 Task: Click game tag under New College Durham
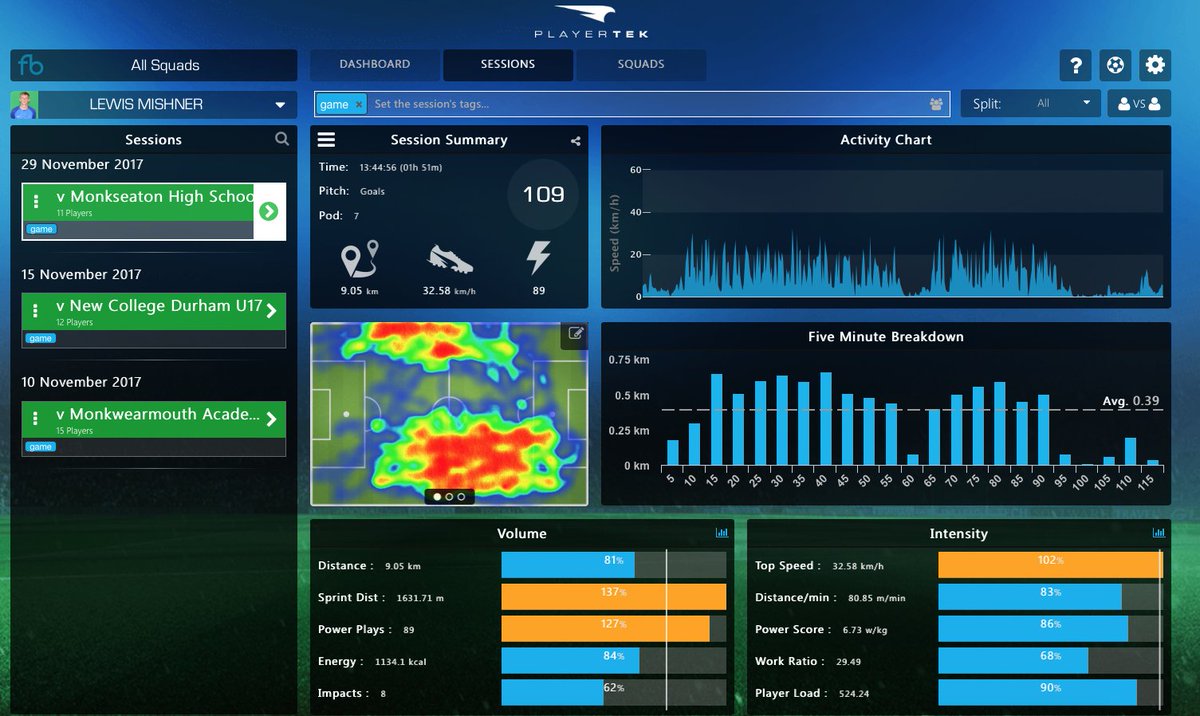tap(41, 338)
